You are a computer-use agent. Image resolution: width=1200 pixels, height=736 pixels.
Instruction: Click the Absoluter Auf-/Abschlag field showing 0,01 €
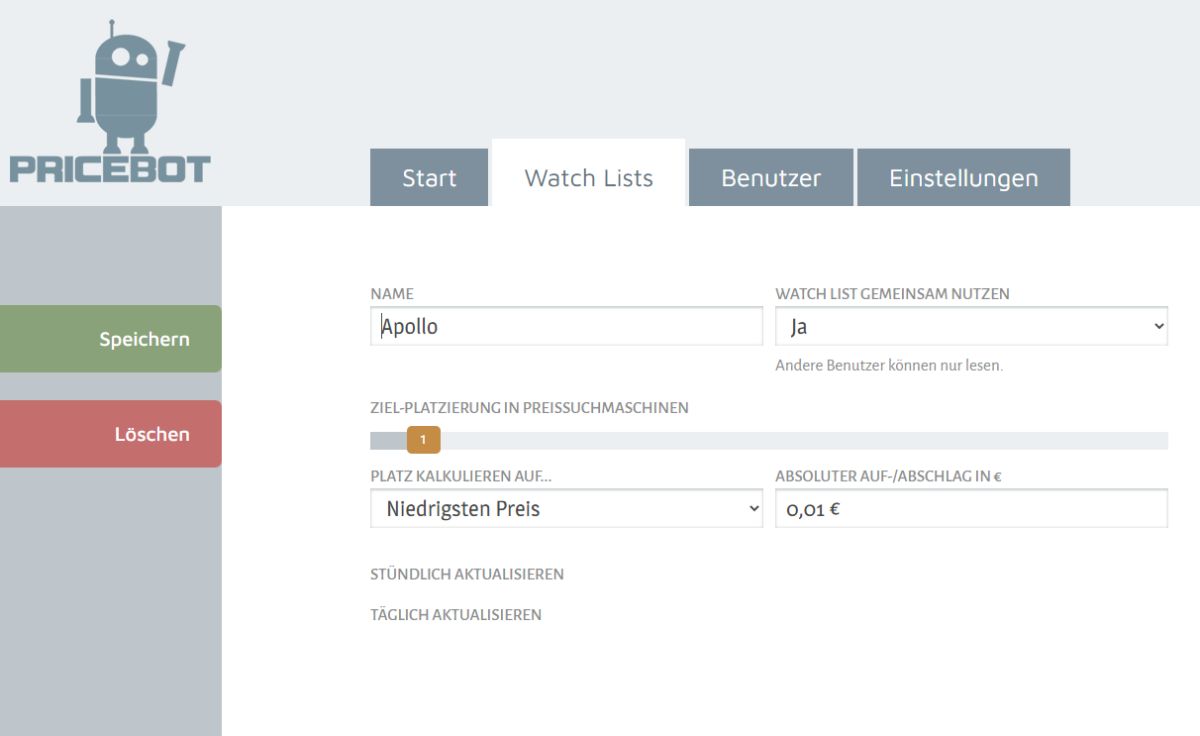click(971, 509)
